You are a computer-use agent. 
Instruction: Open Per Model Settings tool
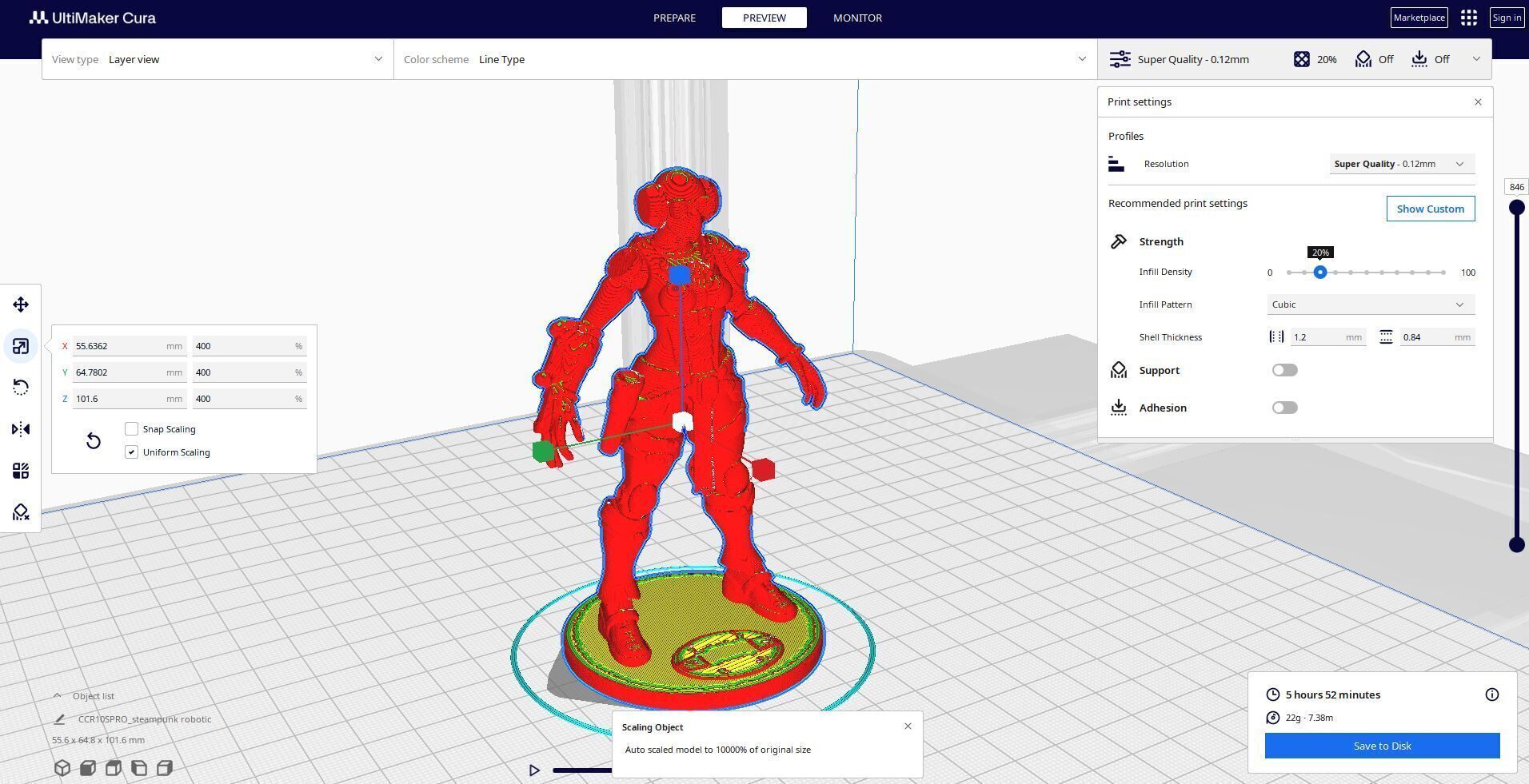tap(21, 471)
